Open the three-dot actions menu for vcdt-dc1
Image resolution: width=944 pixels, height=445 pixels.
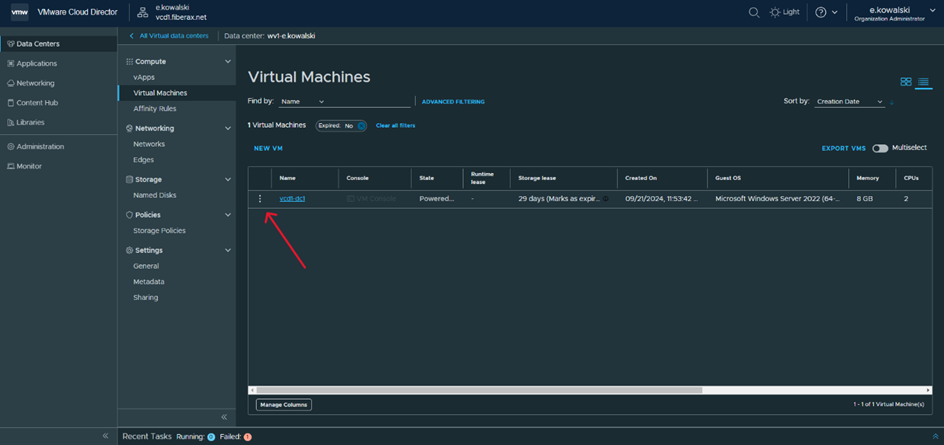pos(260,199)
